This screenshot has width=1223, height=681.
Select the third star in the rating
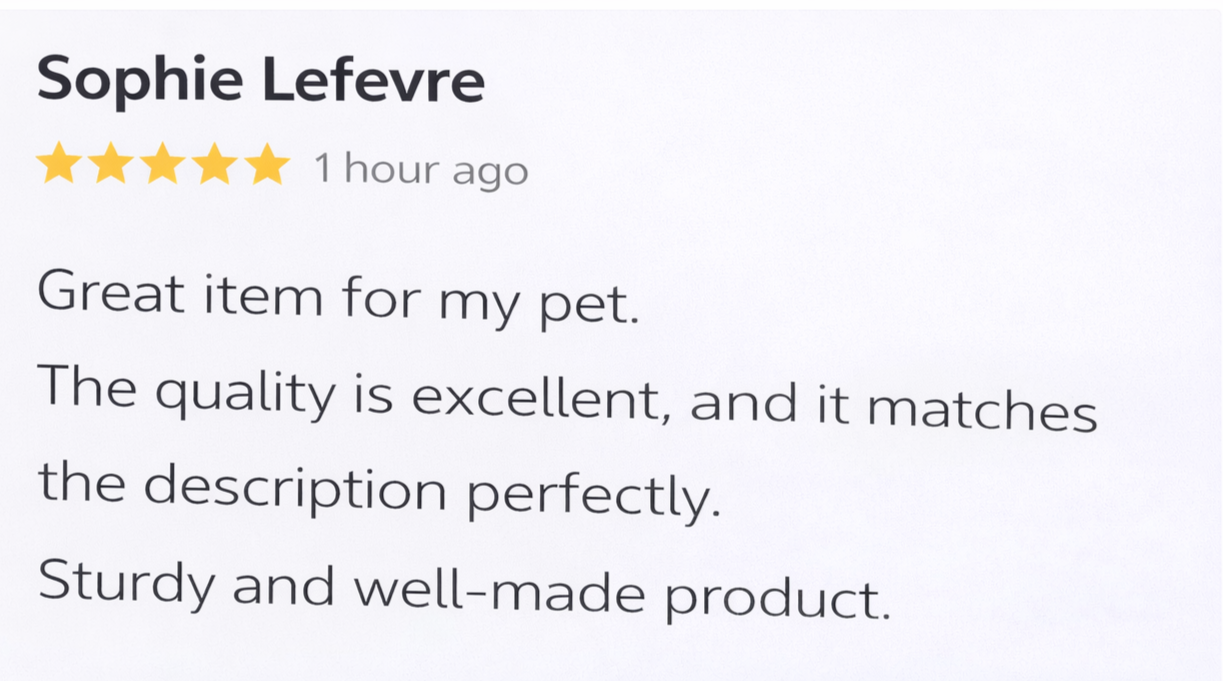point(163,164)
